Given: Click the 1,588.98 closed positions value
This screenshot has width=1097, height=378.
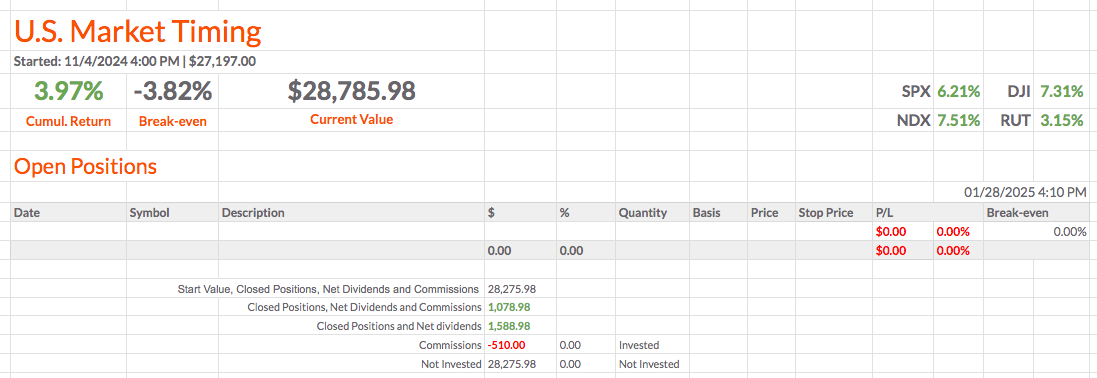Looking at the screenshot, I should pyautogui.click(x=509, y=326).
